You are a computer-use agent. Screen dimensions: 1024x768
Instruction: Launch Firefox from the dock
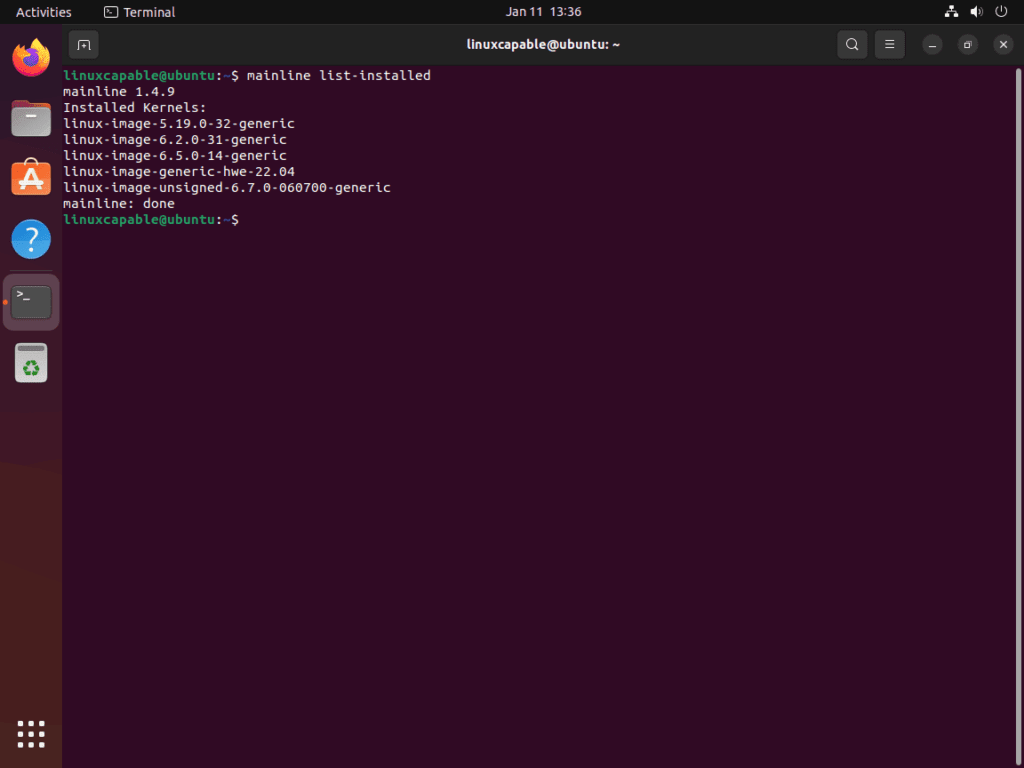(30, 58)
